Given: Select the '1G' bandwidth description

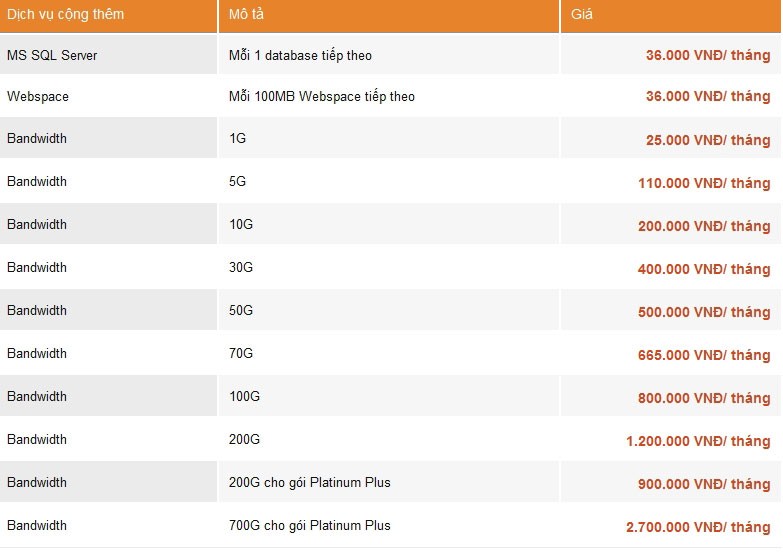Looking at the screenshot, I should (238, 138).
